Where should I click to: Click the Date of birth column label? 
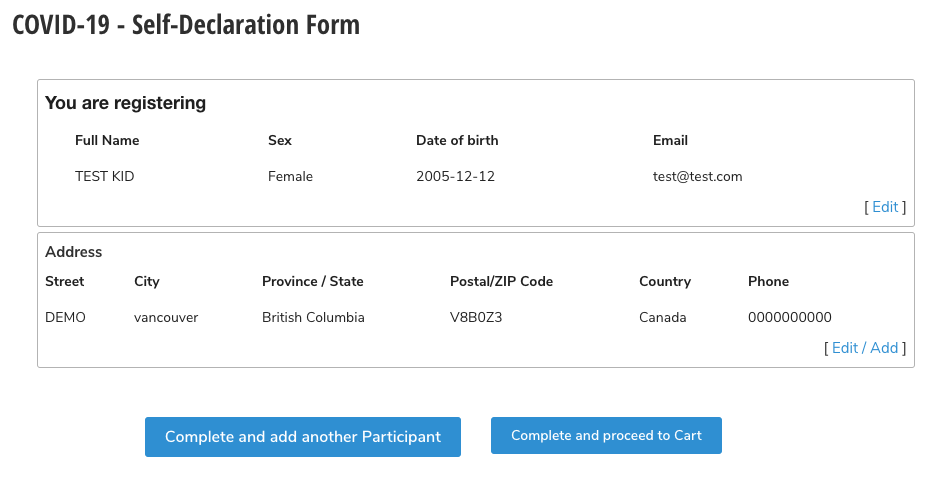(x=457, y=141)
